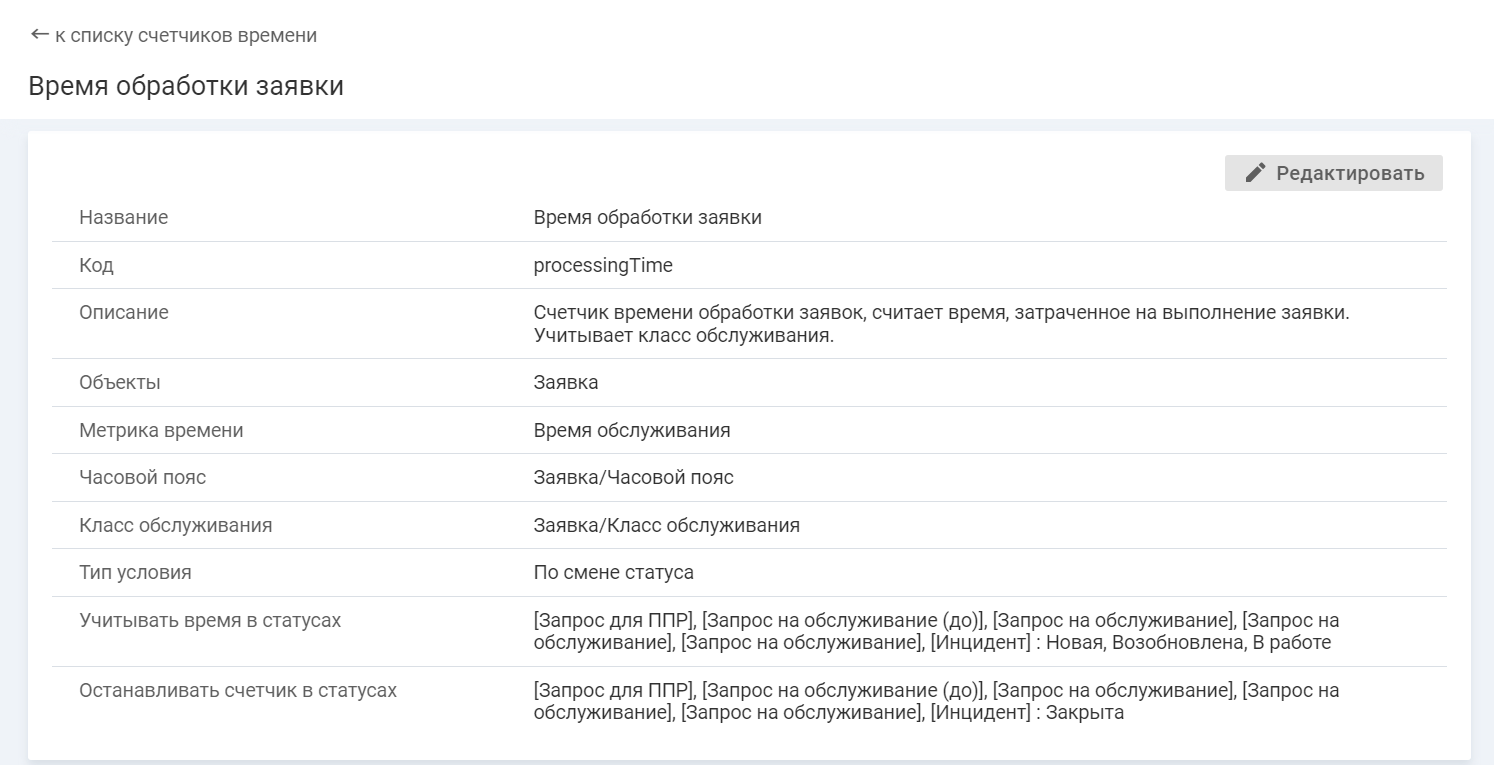1494x765 pixels.
Task: Click the «Останавливать счетчик в статусах» label
Action: [x=238, y=690]
